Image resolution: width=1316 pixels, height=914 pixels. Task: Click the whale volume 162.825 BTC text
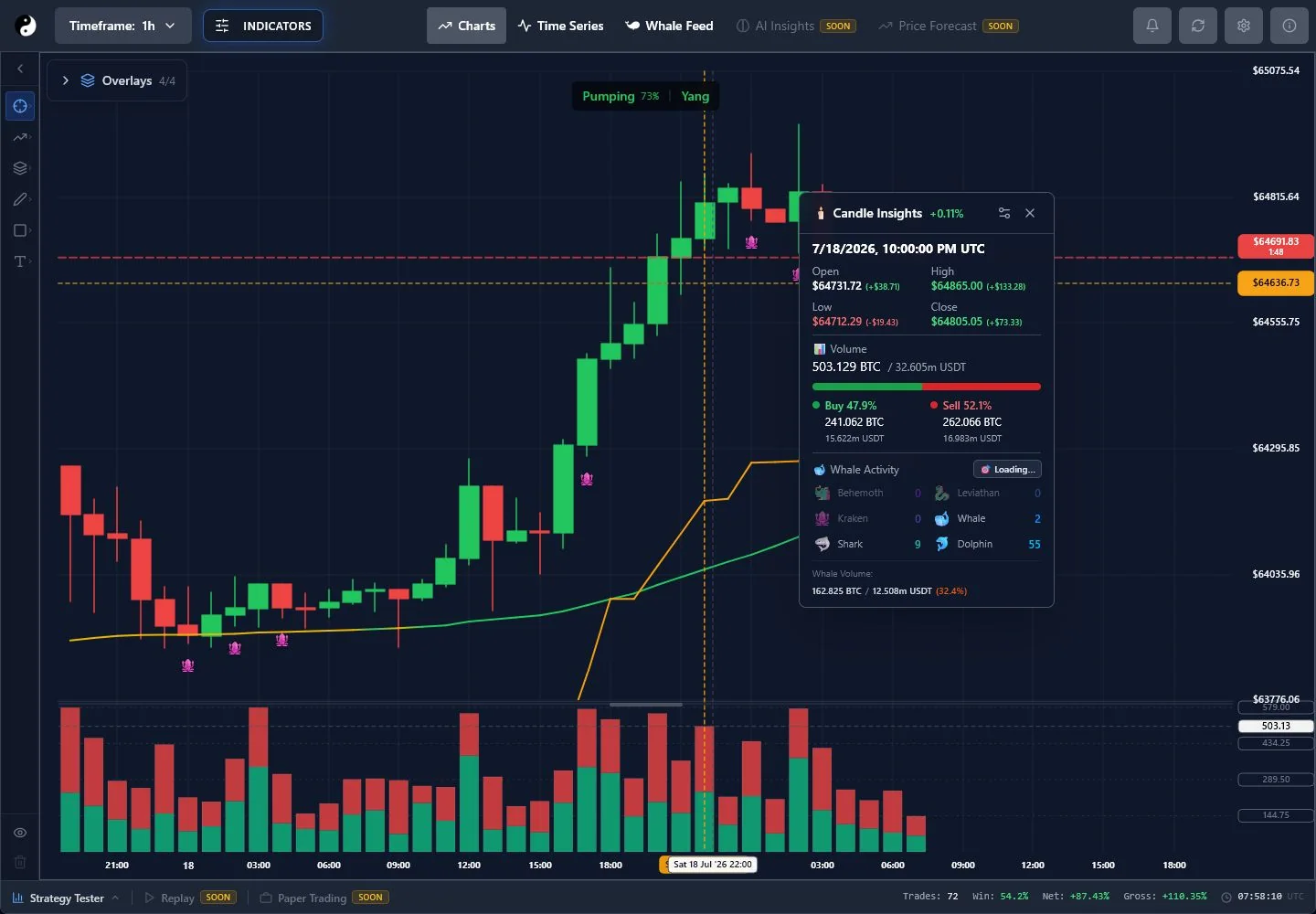(x=836, y=591)
